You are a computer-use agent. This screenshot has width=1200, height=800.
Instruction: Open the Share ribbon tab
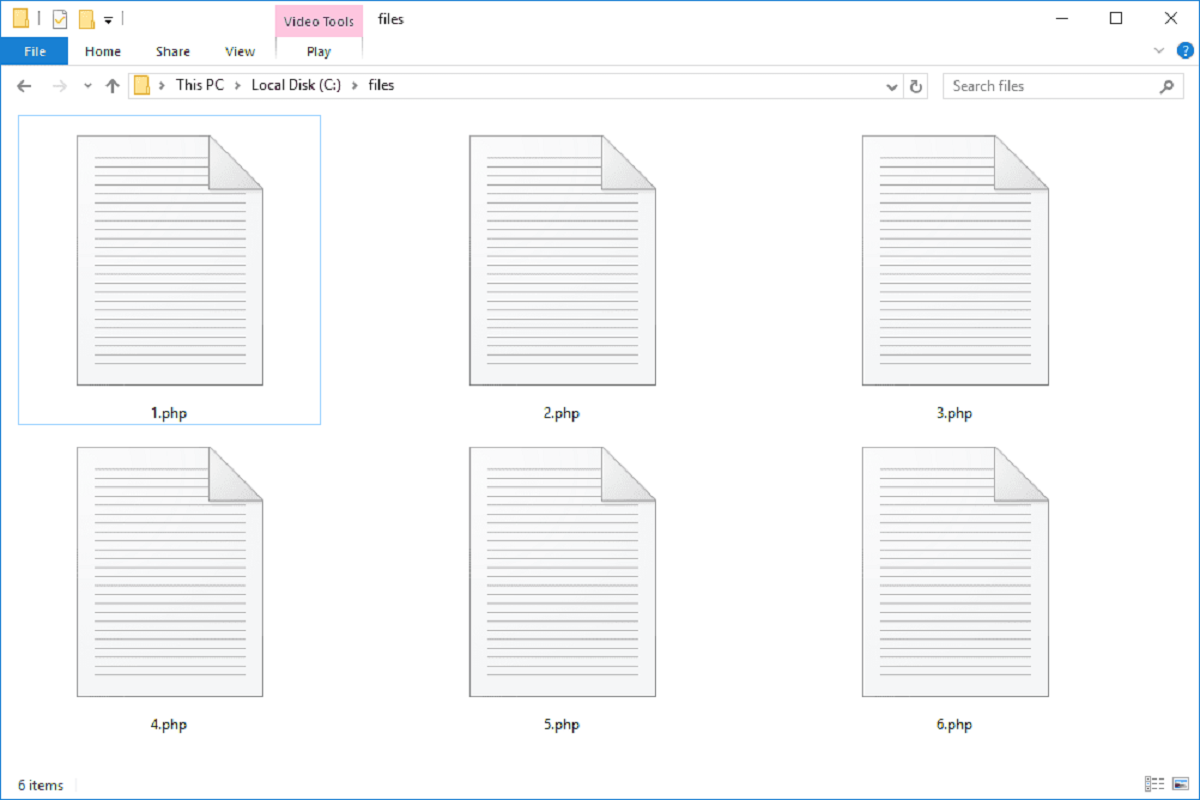pos(173,51)
